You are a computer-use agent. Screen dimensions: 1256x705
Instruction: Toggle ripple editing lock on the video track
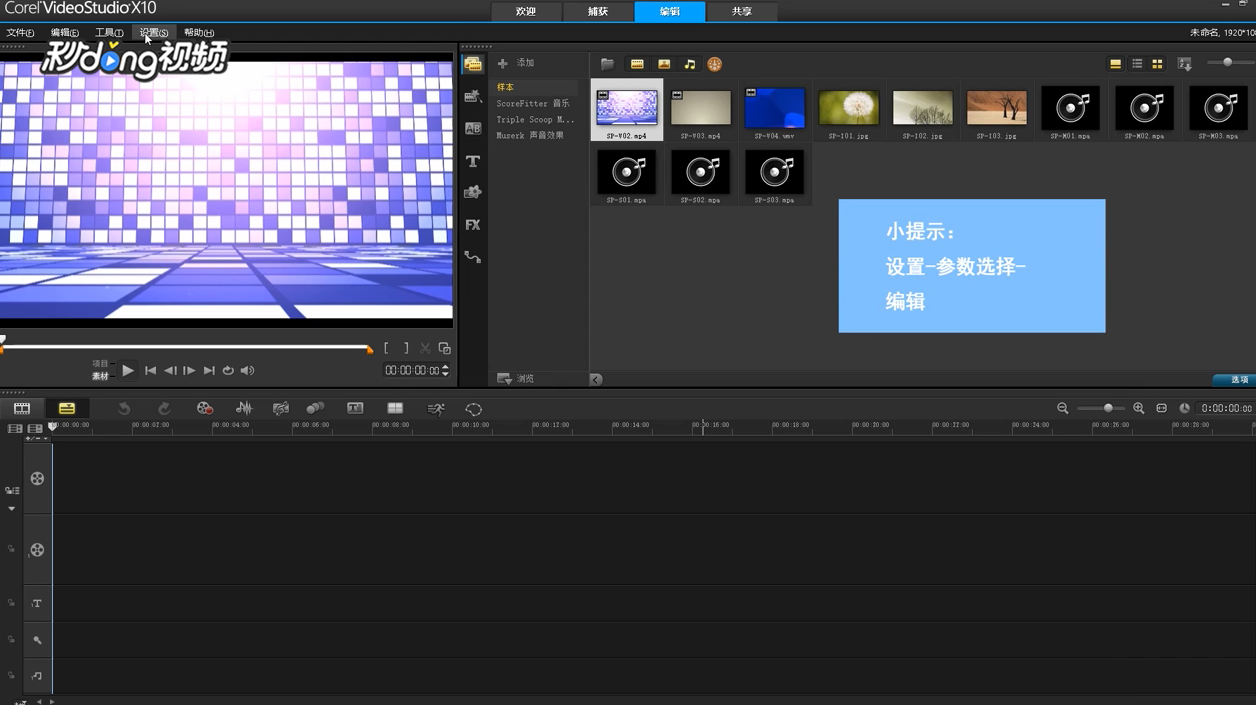pos(12,491)
